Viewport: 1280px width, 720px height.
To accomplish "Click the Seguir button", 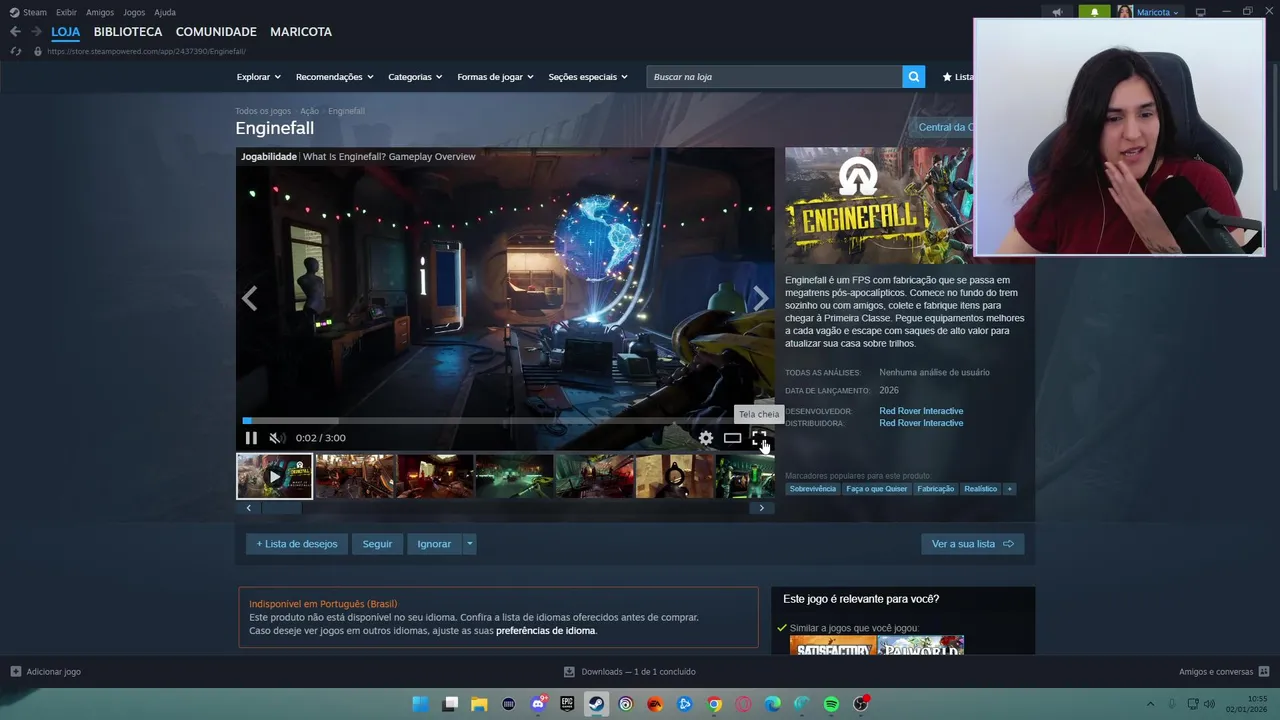I will coord(377,544).
